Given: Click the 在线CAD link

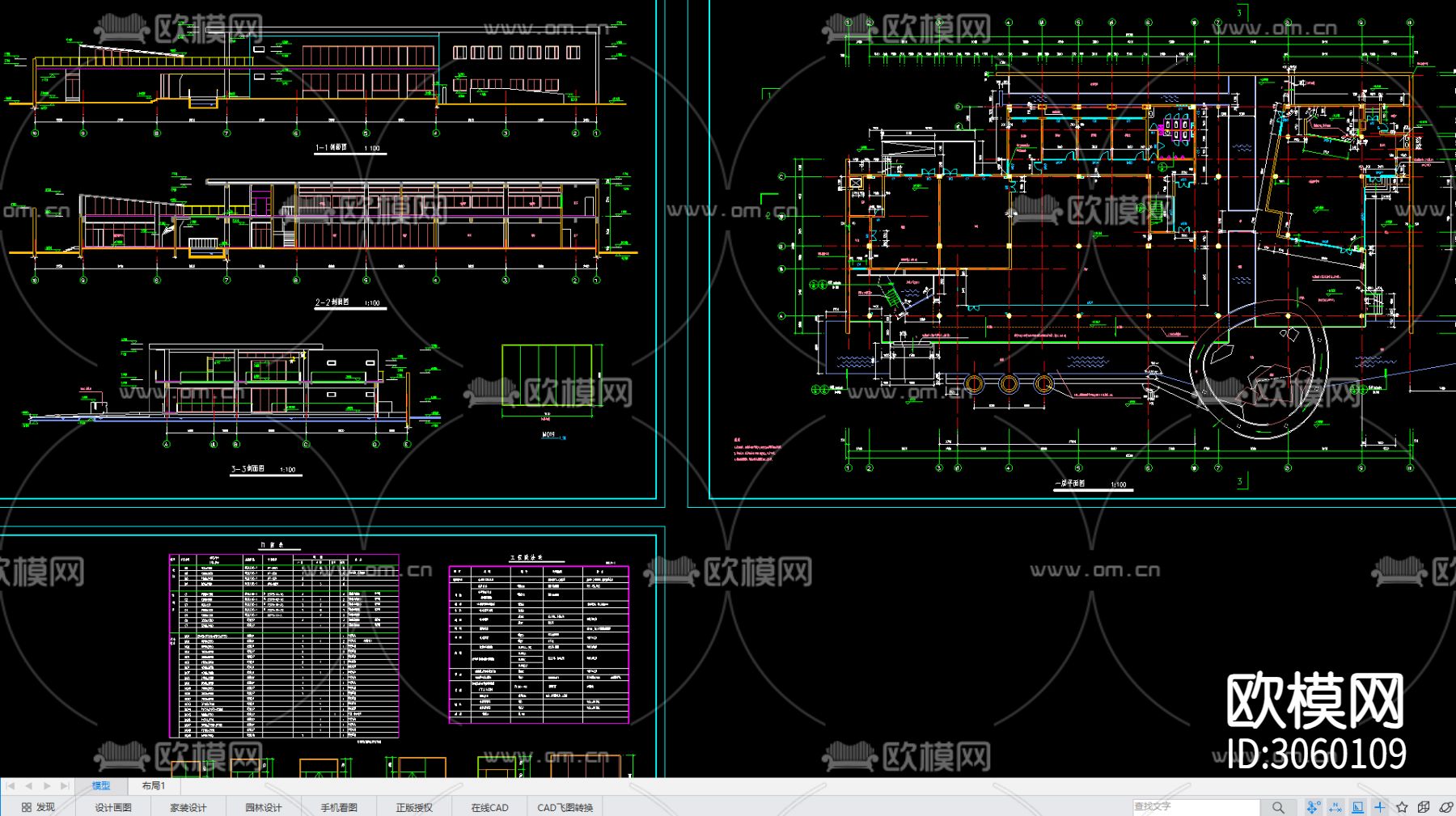Looking at the screenshot, I should point(489,807).
